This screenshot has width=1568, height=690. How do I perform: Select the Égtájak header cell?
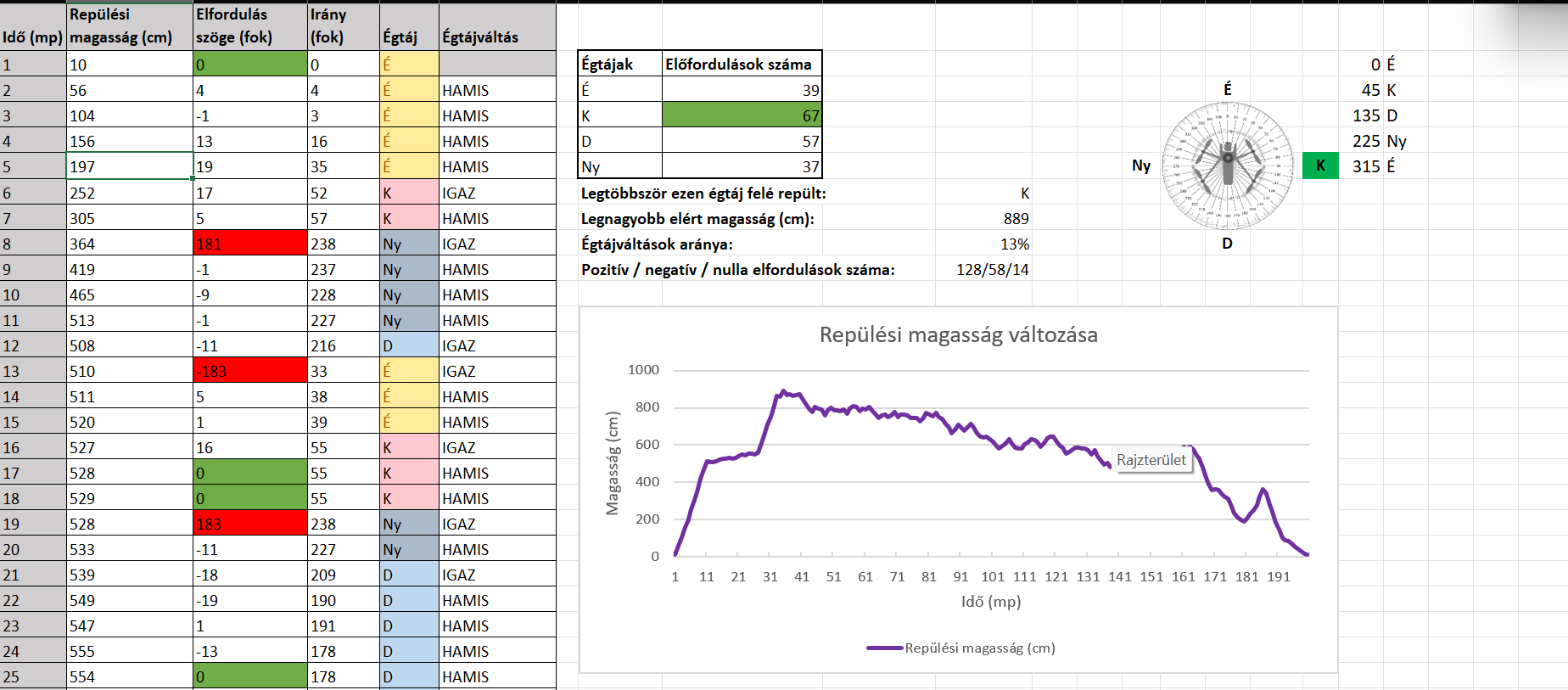619,64
